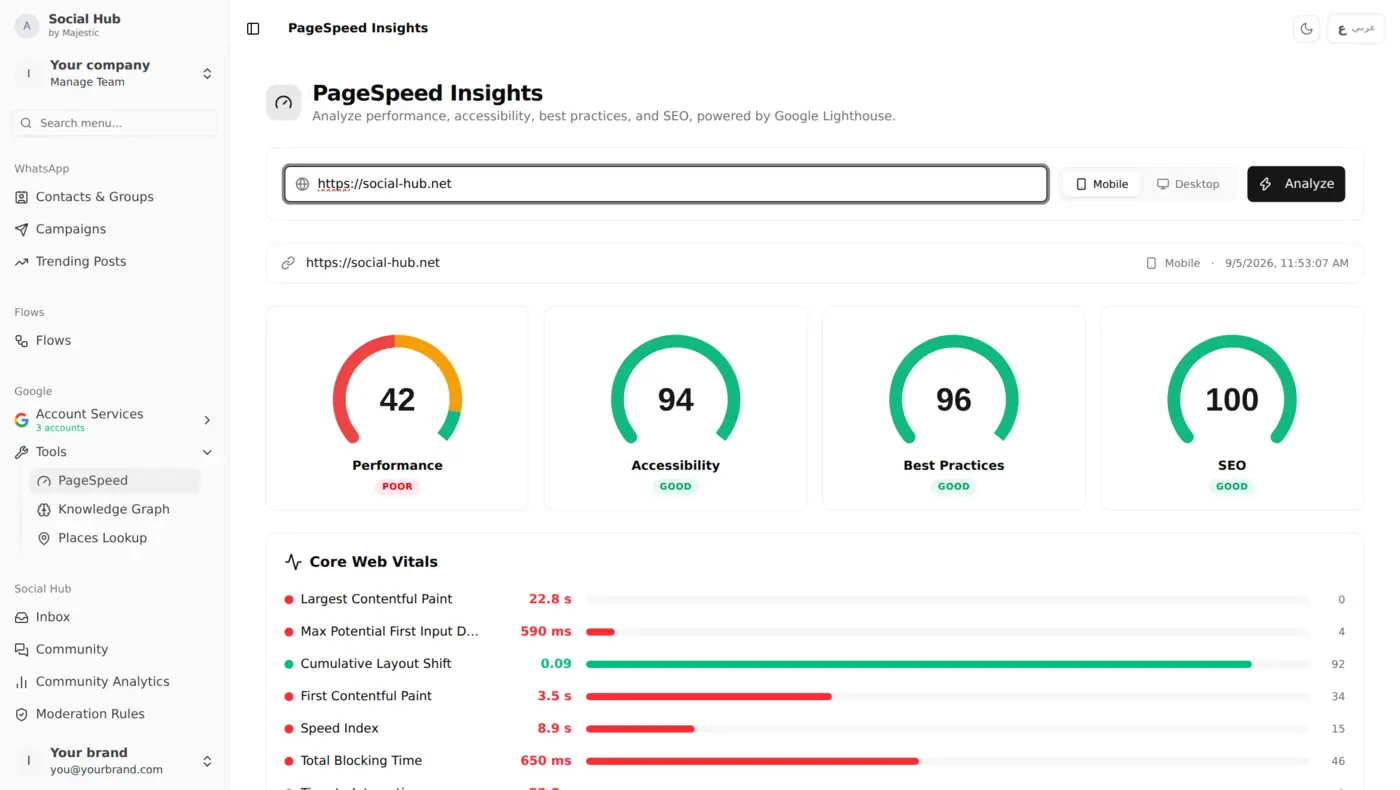Click the GOOD badge under Accessibility
Image resolution: width=1400 pixels, height=790 pixels.
tap(676, 487)
